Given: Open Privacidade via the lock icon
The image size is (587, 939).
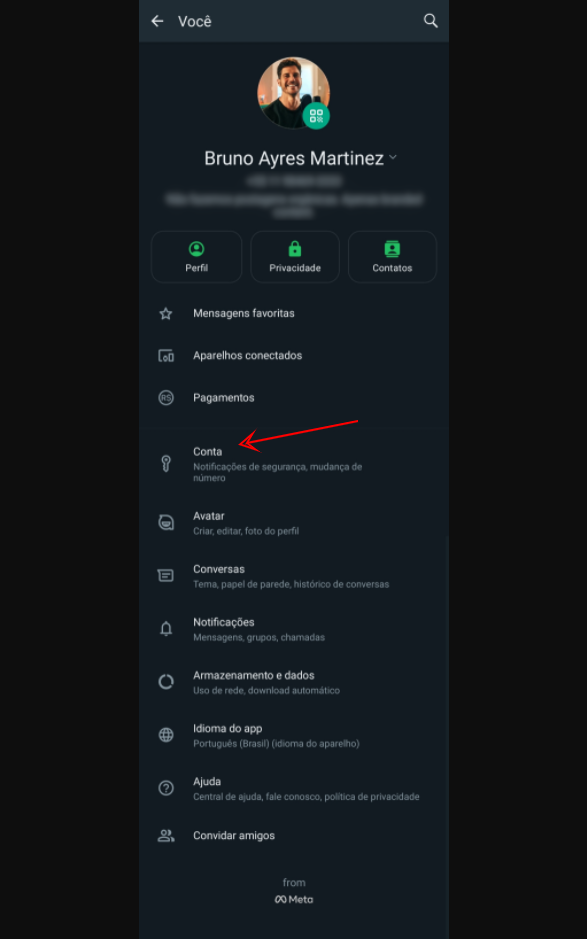Looking at the screenshot, I should (294, 247).
